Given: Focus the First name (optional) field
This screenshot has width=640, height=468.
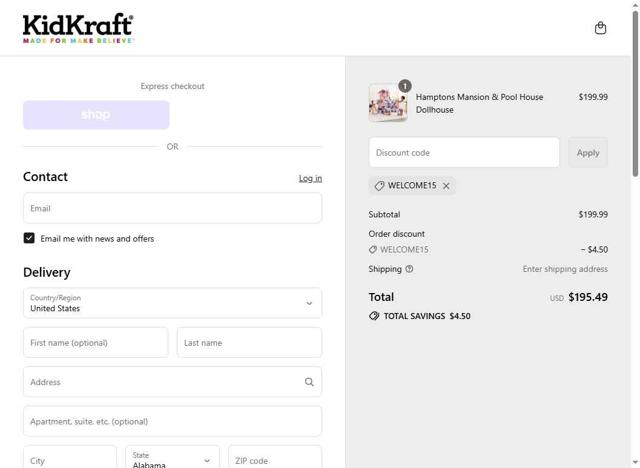Looking at the screenshot, I should (x=96, y=343).
